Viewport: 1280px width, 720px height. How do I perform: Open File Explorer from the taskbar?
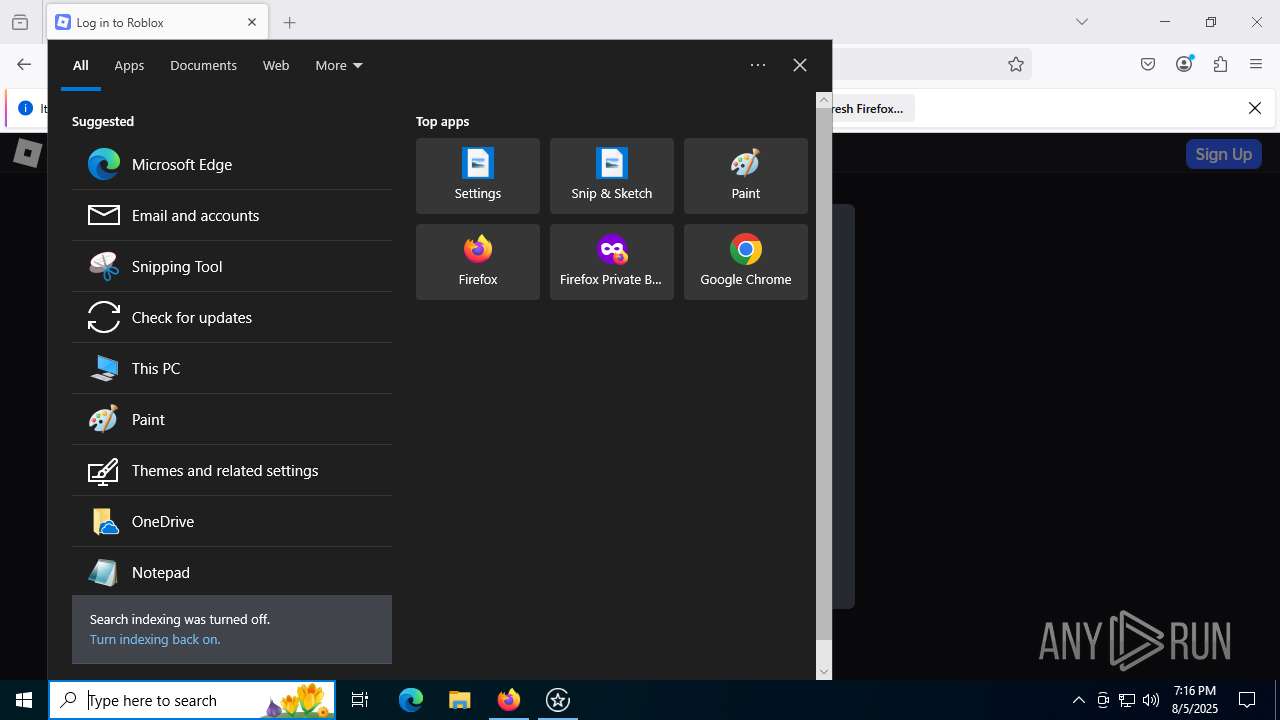pyautogui.click(x=460, y=700)
